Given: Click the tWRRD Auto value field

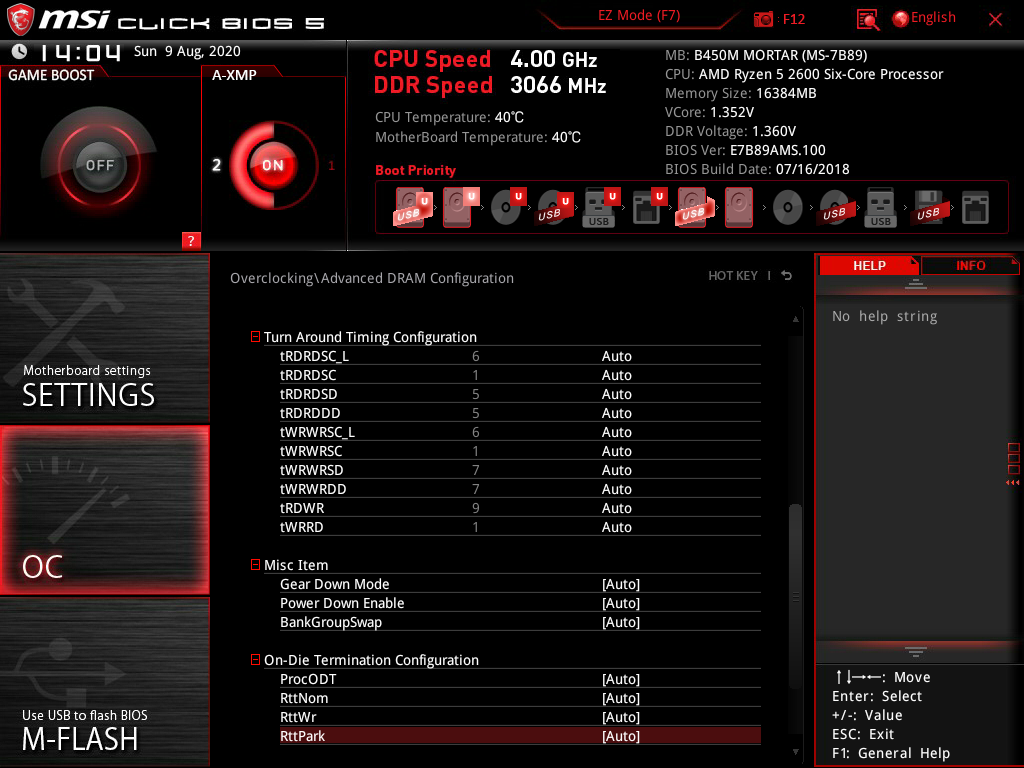Looking at the screenshot, I should pyautogui.click(x=616, y=526).
